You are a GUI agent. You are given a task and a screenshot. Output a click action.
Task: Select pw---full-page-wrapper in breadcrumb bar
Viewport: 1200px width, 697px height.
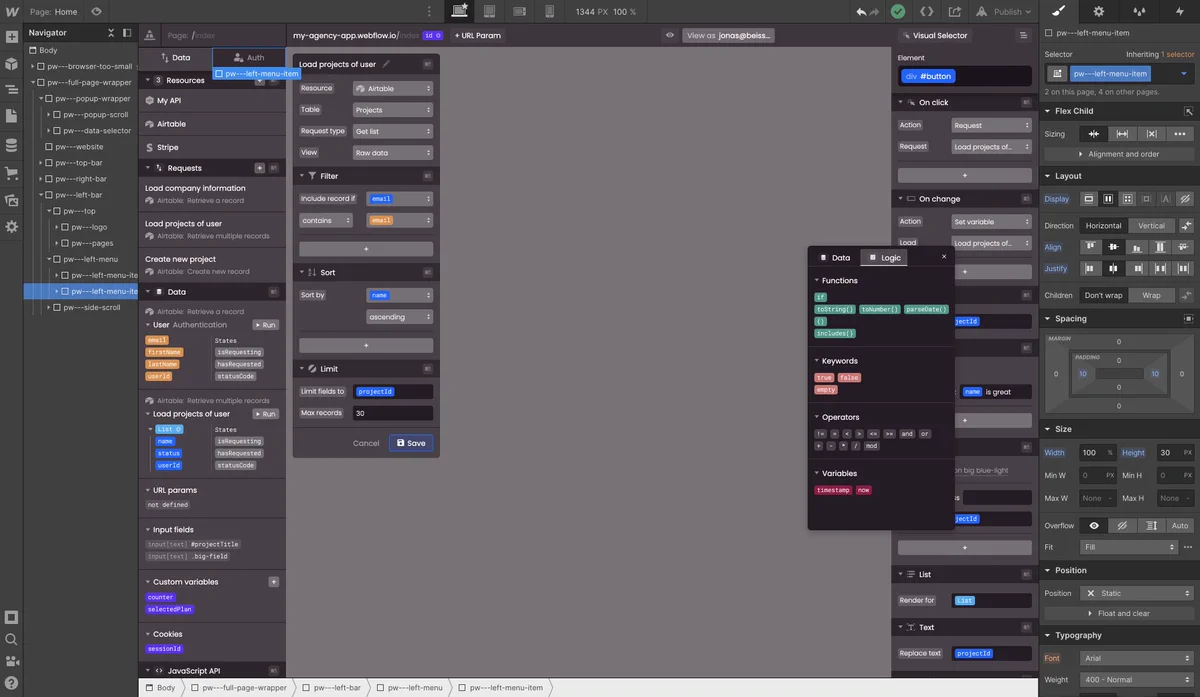coord(238,688)
